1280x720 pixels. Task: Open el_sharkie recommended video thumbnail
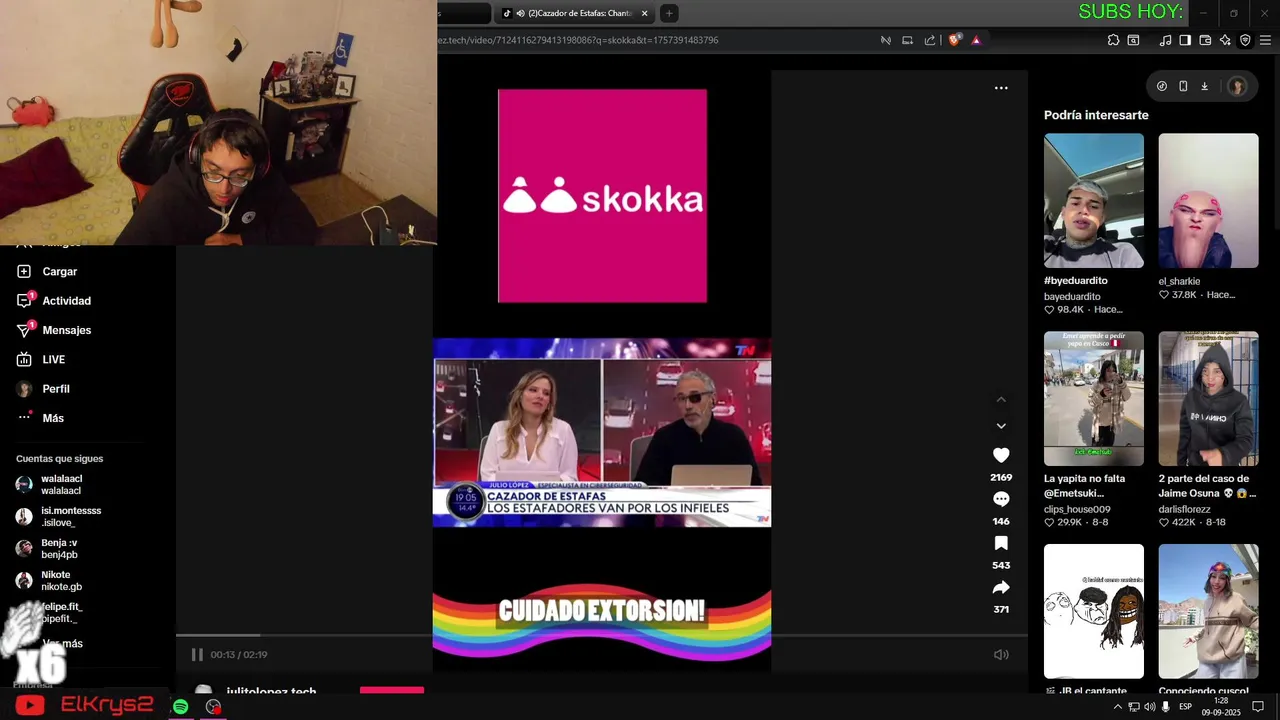pos(1208,200)
